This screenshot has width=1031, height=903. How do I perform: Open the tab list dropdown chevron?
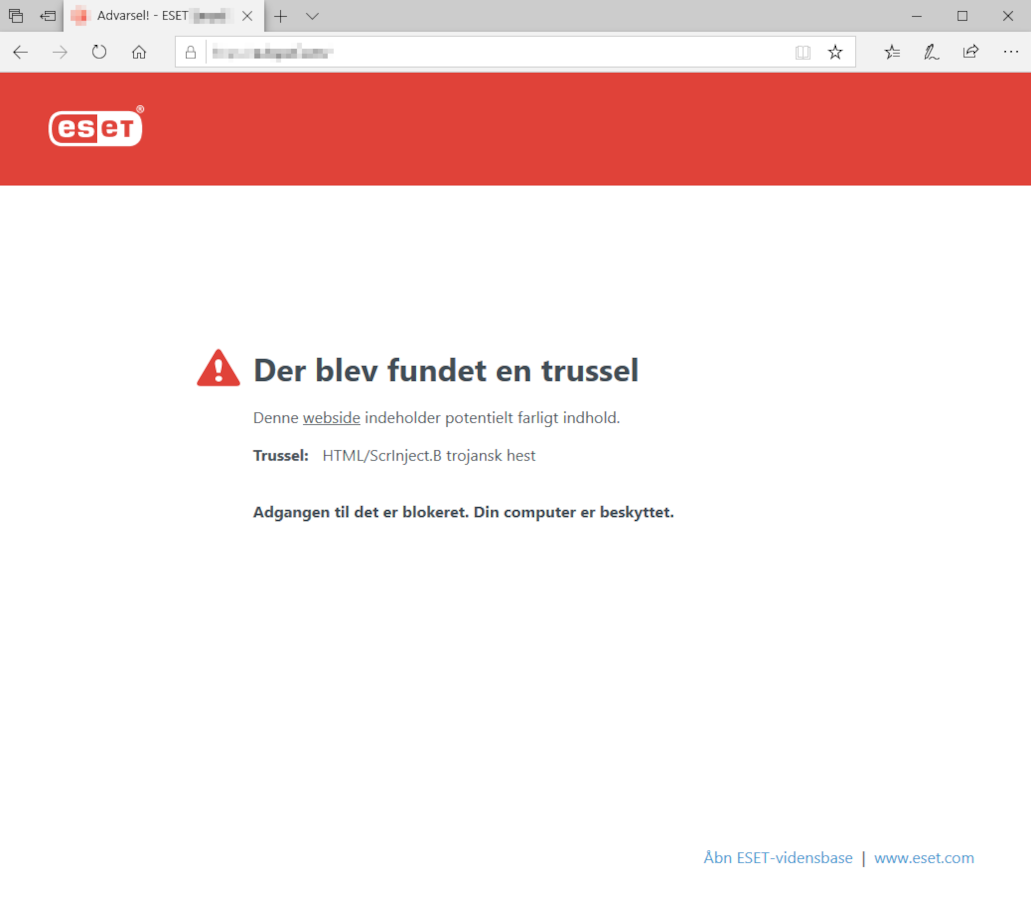[310, 16]
